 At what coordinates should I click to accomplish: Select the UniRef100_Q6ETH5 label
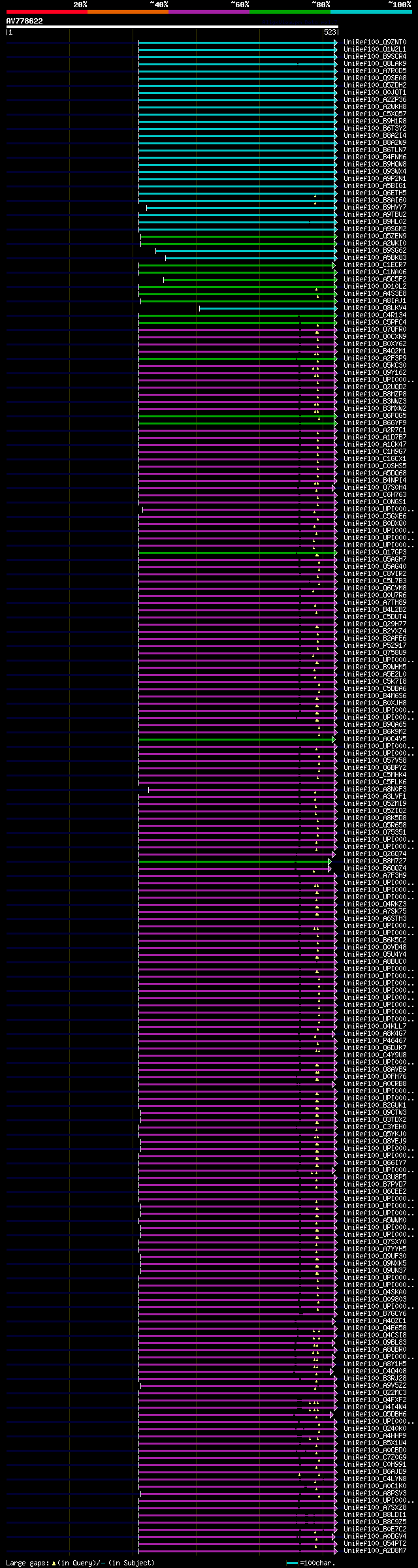pos(375,193)
